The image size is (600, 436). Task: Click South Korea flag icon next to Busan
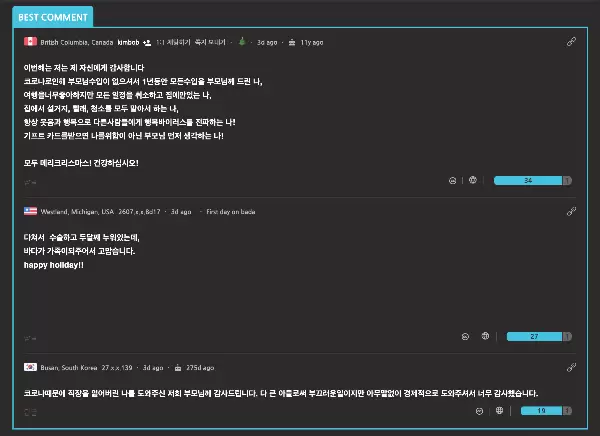pos(30,367)
